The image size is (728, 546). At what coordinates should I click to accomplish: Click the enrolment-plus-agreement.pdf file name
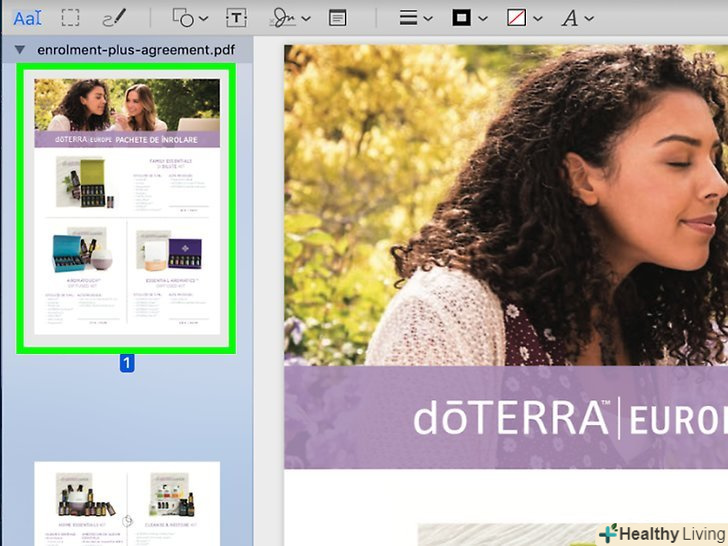click(x=128, y=49)
